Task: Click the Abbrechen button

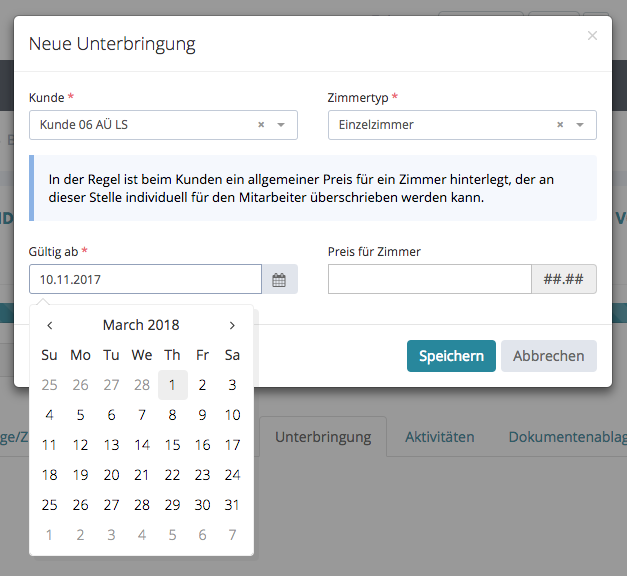Action: pyautogui.click(x=549, y=356)
